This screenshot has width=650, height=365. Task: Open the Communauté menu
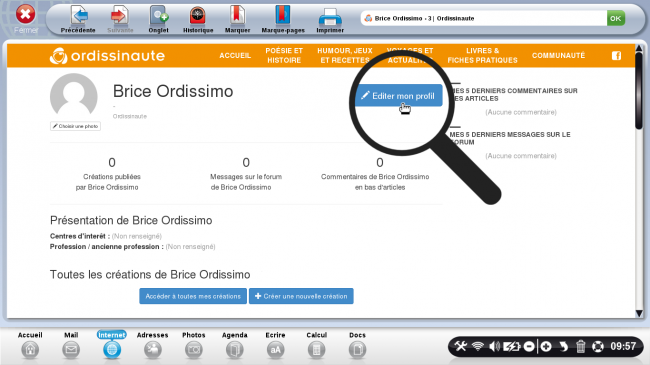(558, 56)
